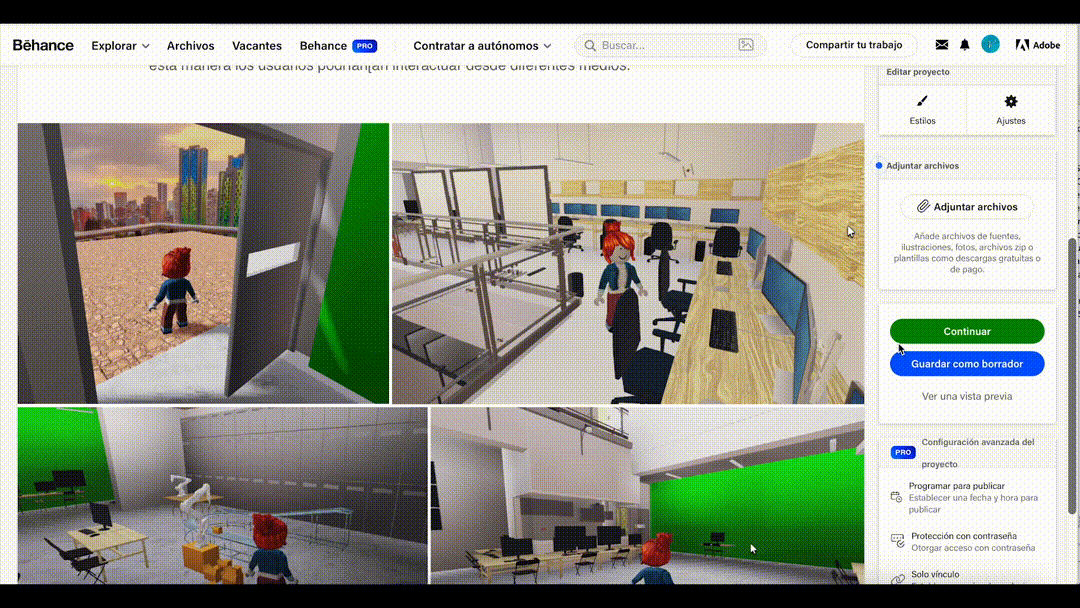Select the office desks monitors image

coord(627,263)
